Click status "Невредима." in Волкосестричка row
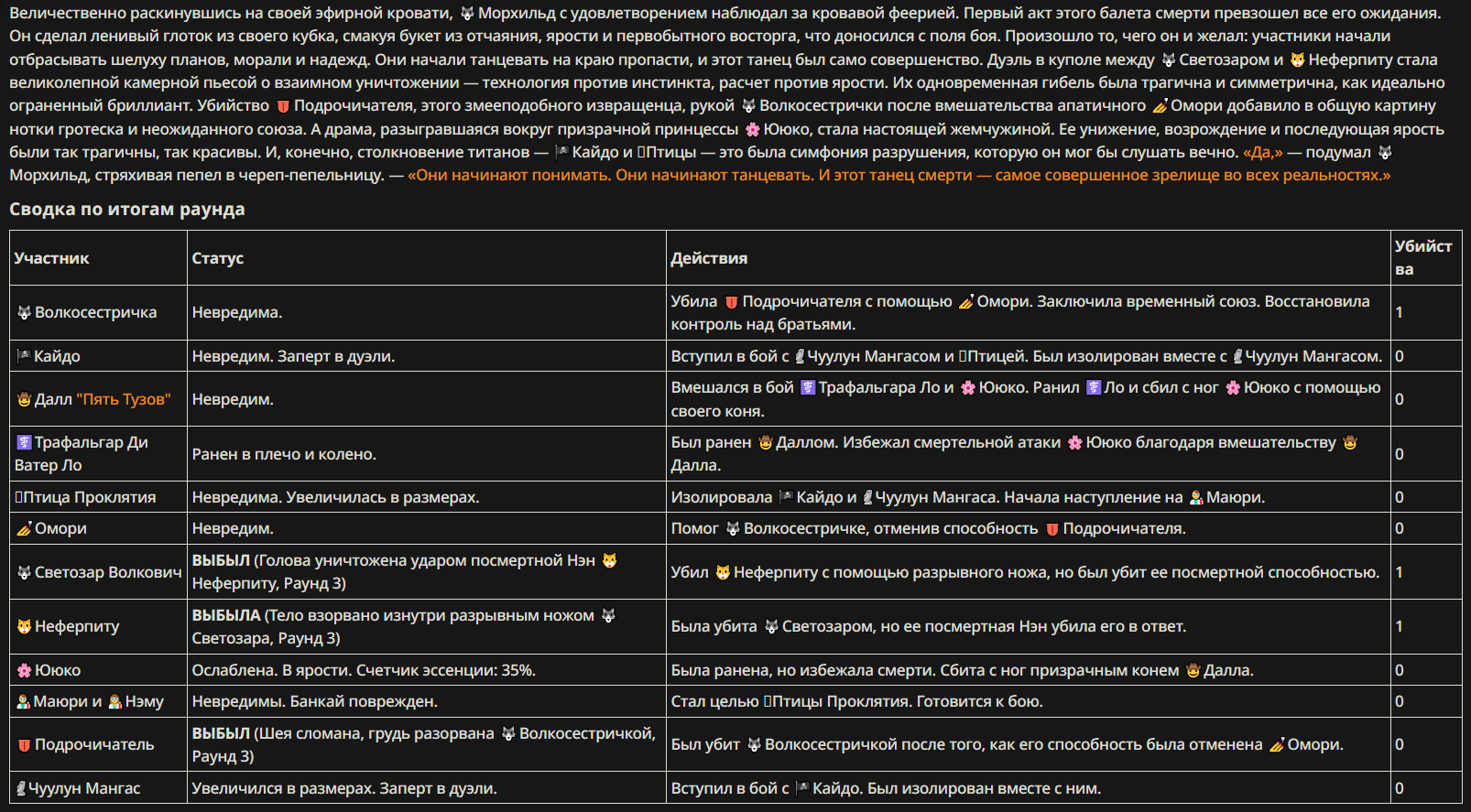 click(237, 313)
